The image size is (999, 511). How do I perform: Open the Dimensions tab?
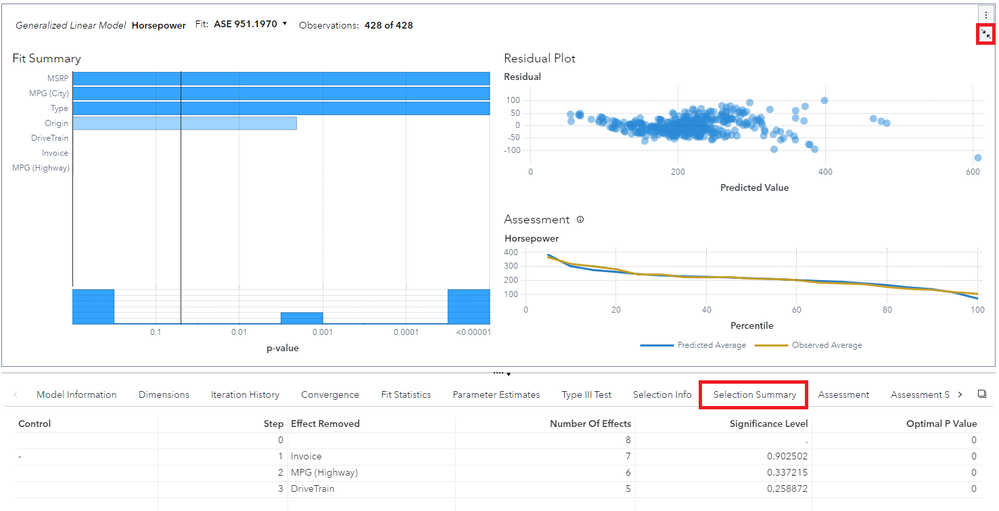(x=164, y=394)
